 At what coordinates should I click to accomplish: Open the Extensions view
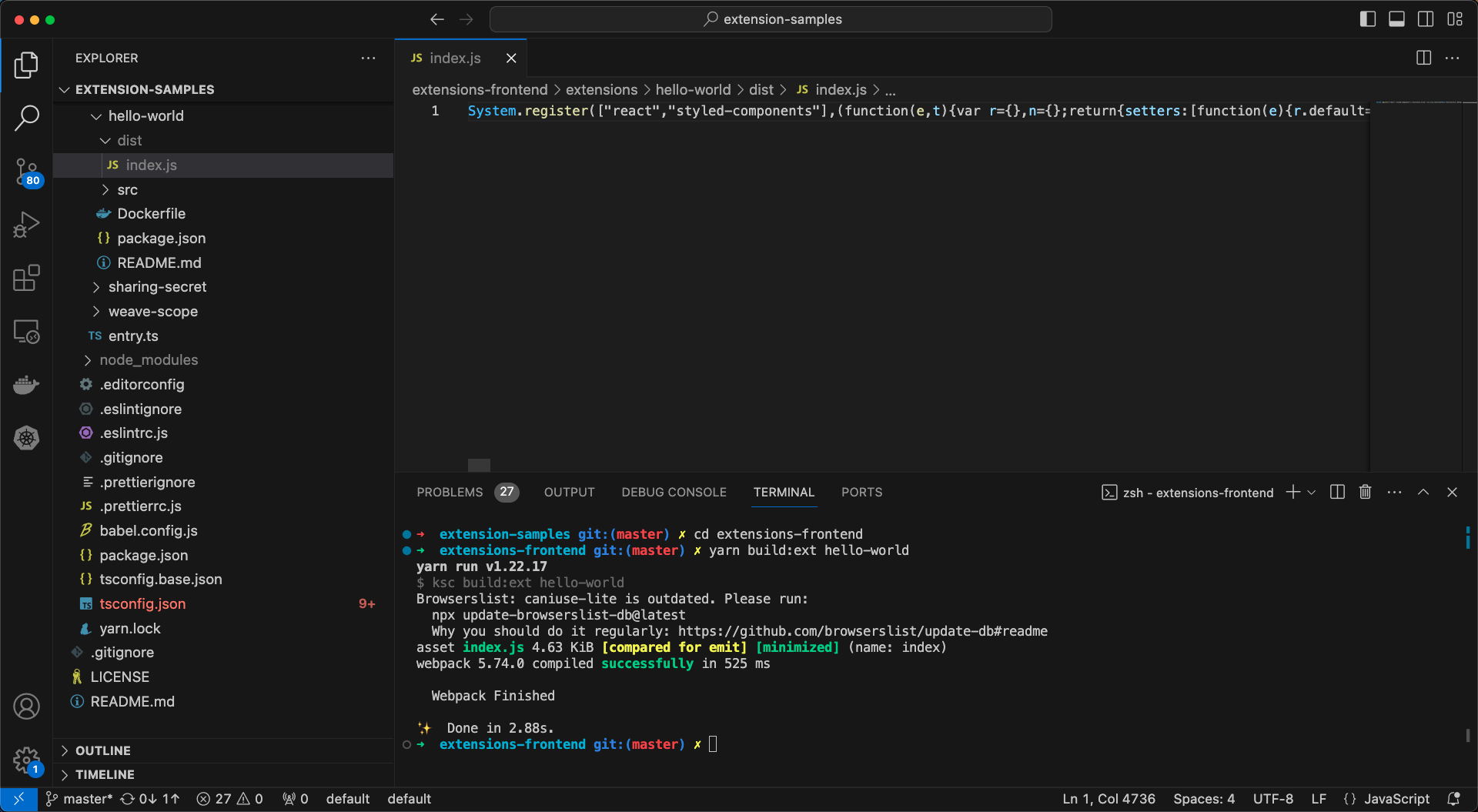26,279
